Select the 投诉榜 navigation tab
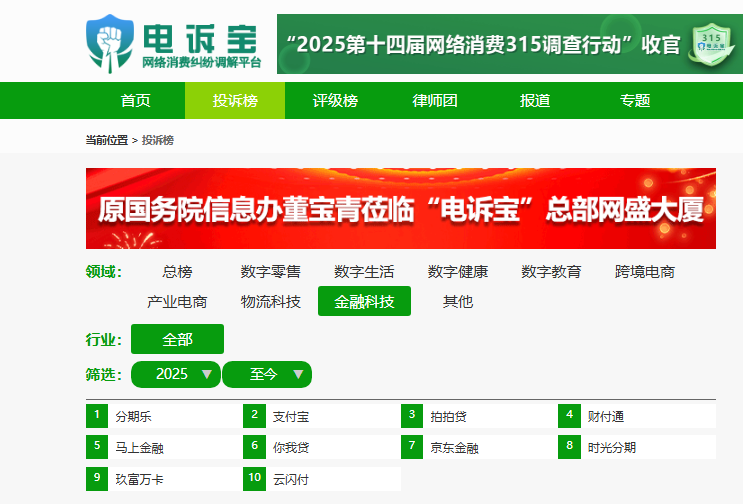 [x=235, y=100]
